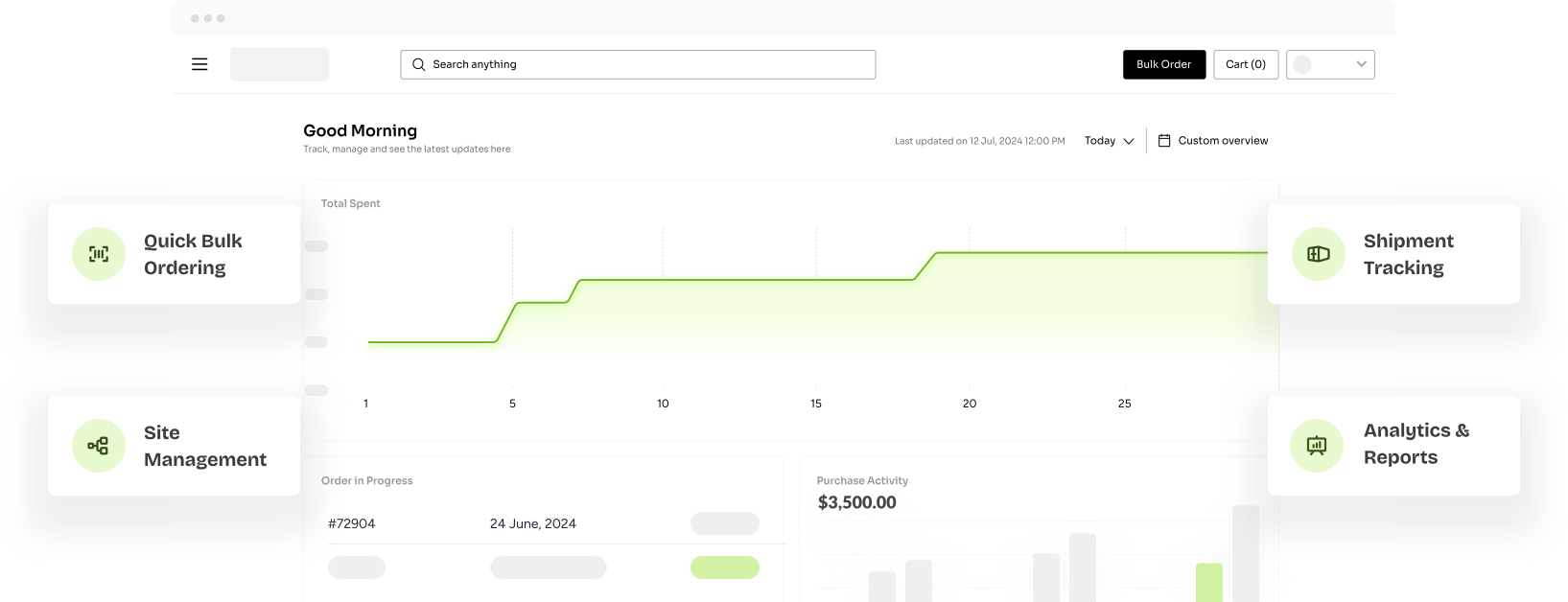Click the Custom overview link
The width and height of the screenshot is (1568, 602).
point(1223,141)
